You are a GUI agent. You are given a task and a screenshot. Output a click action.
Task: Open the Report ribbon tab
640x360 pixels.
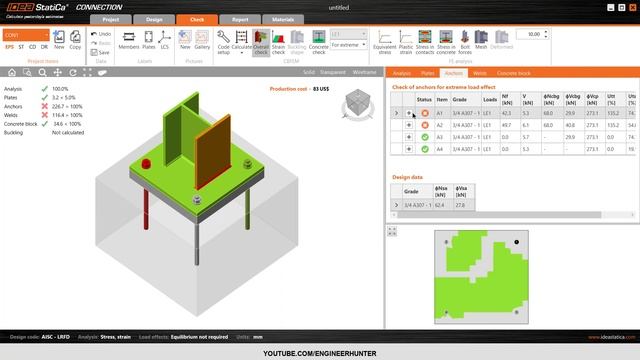pos(240,20)
